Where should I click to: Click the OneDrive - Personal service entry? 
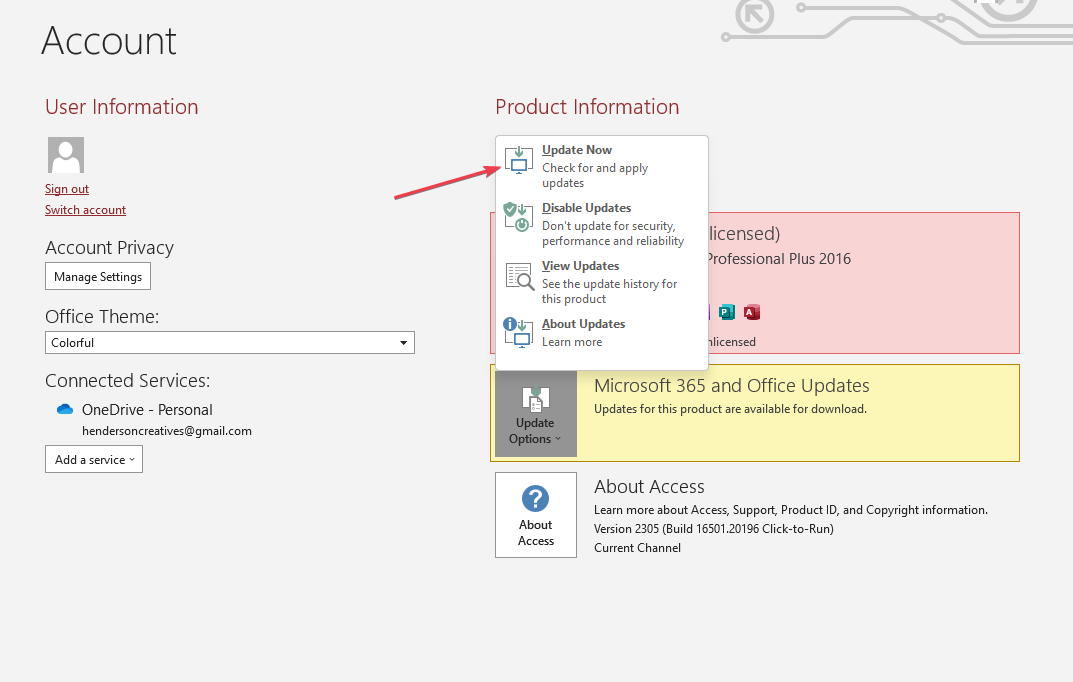pos(147,410)
